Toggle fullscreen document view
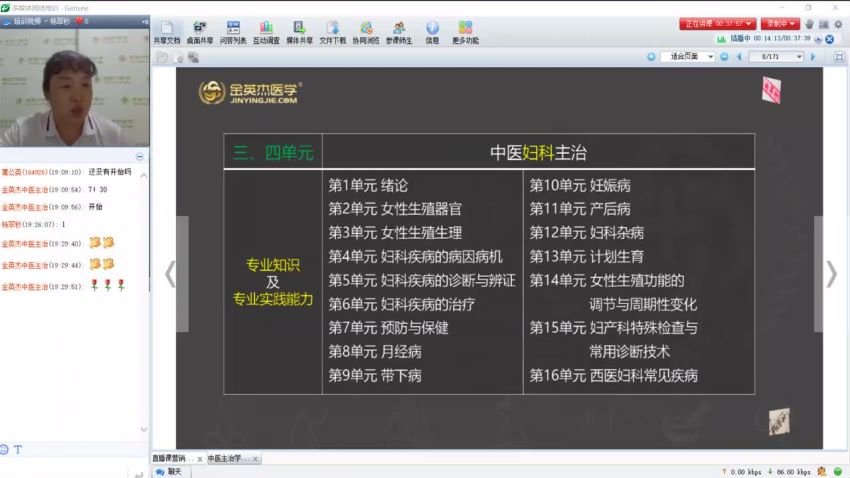This screenshot has width=850, height=478. pos(839,57)
